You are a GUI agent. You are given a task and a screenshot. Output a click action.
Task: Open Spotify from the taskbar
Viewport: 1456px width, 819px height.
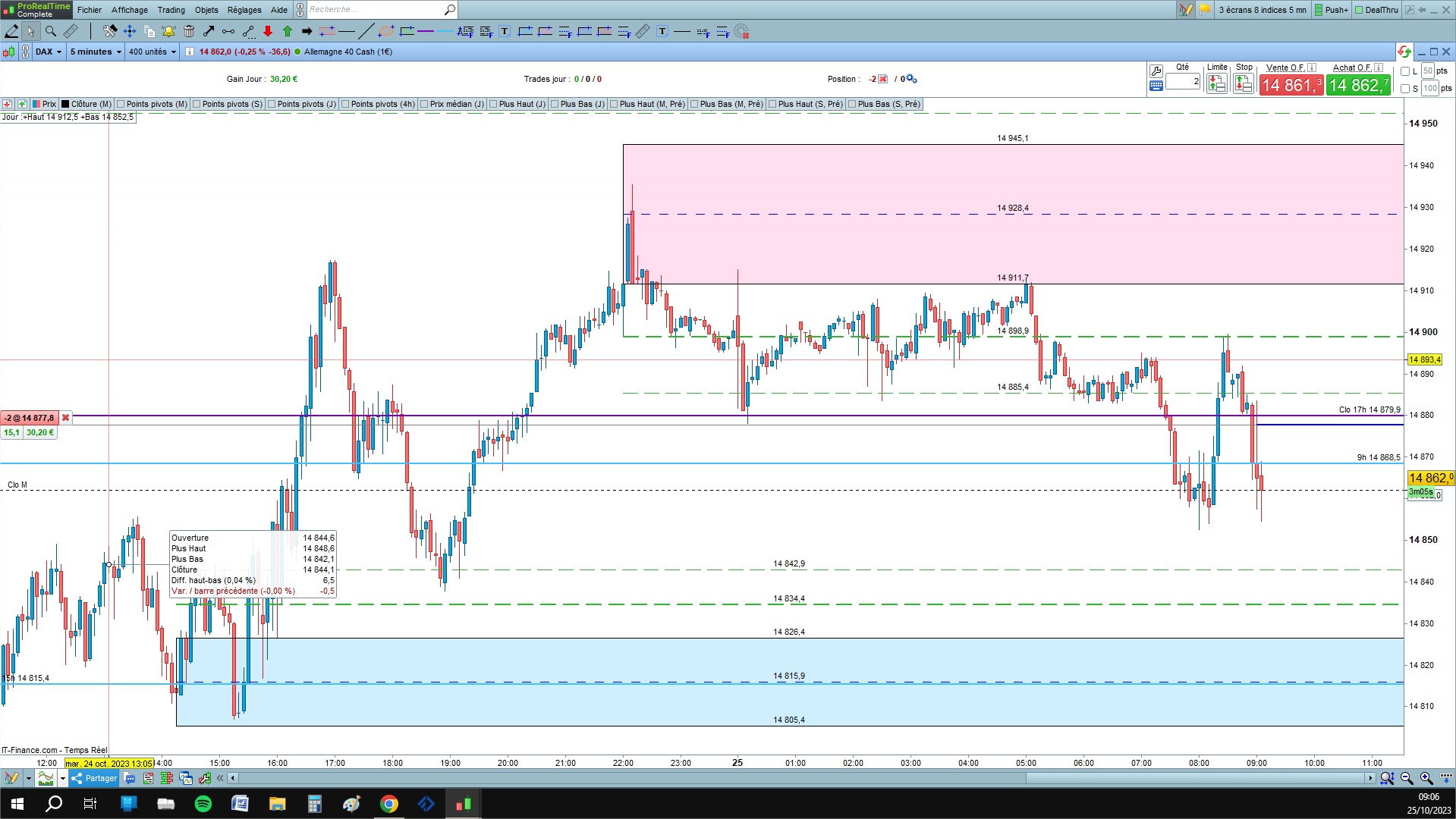coord(203,804)
